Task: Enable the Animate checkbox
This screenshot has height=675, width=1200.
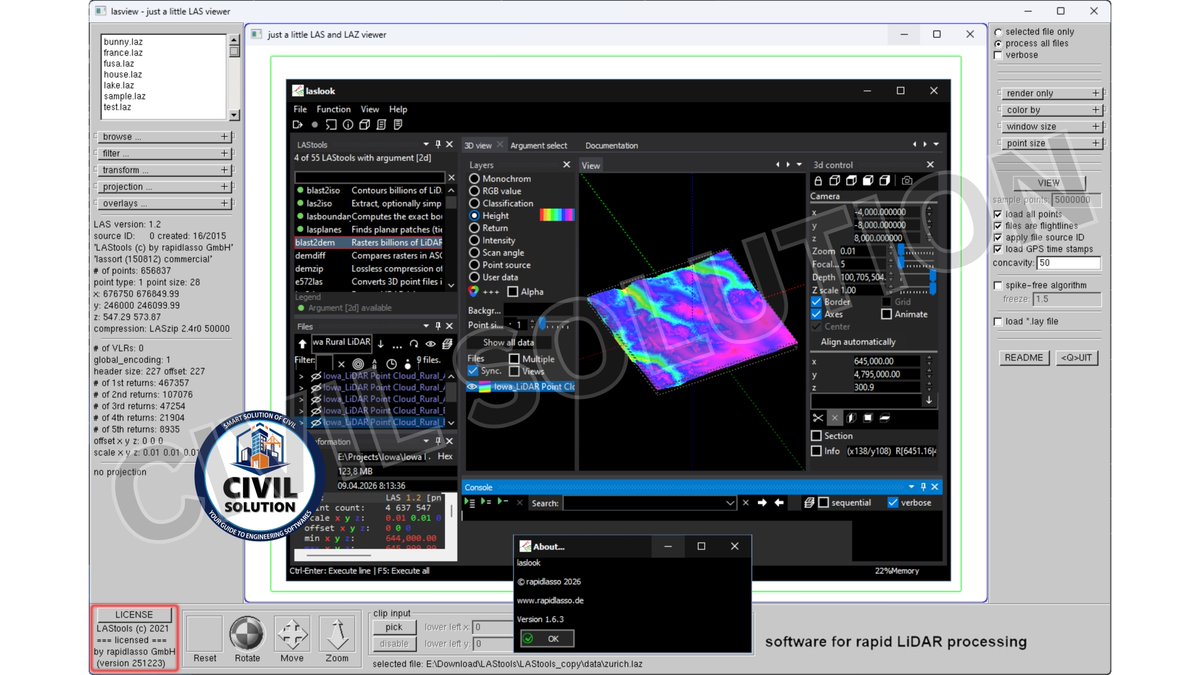Action: pos(886,314)
